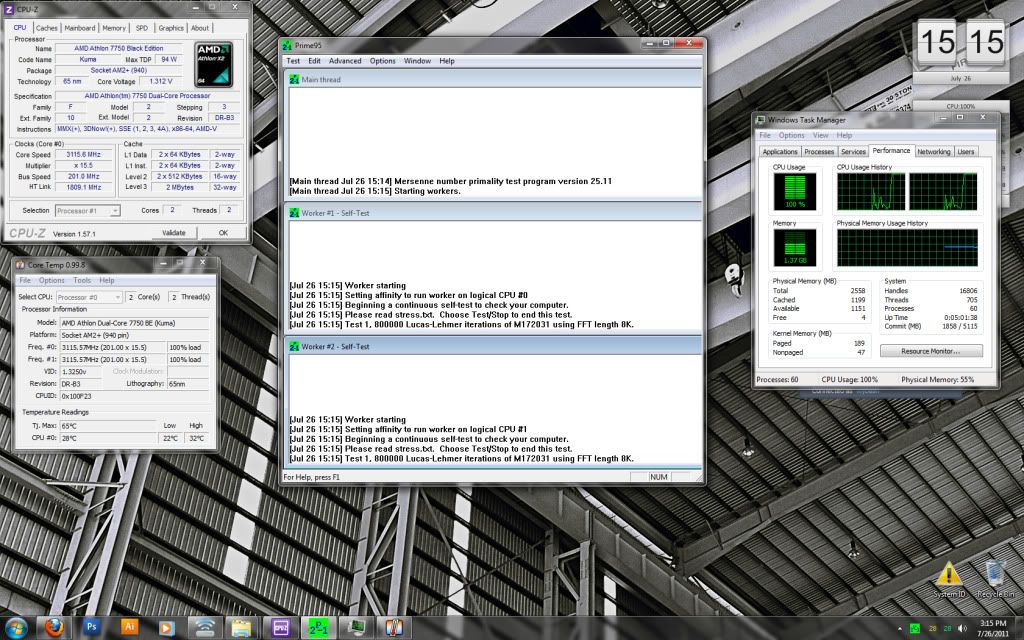Click the Tj. Max value '65°C' in Core Temp
The width and height of the screenshot is (1024, 640).
coord(109,426)
